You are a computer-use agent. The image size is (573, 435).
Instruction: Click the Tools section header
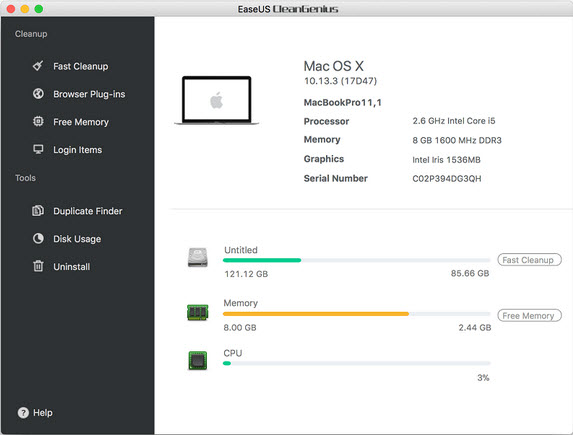25,178
